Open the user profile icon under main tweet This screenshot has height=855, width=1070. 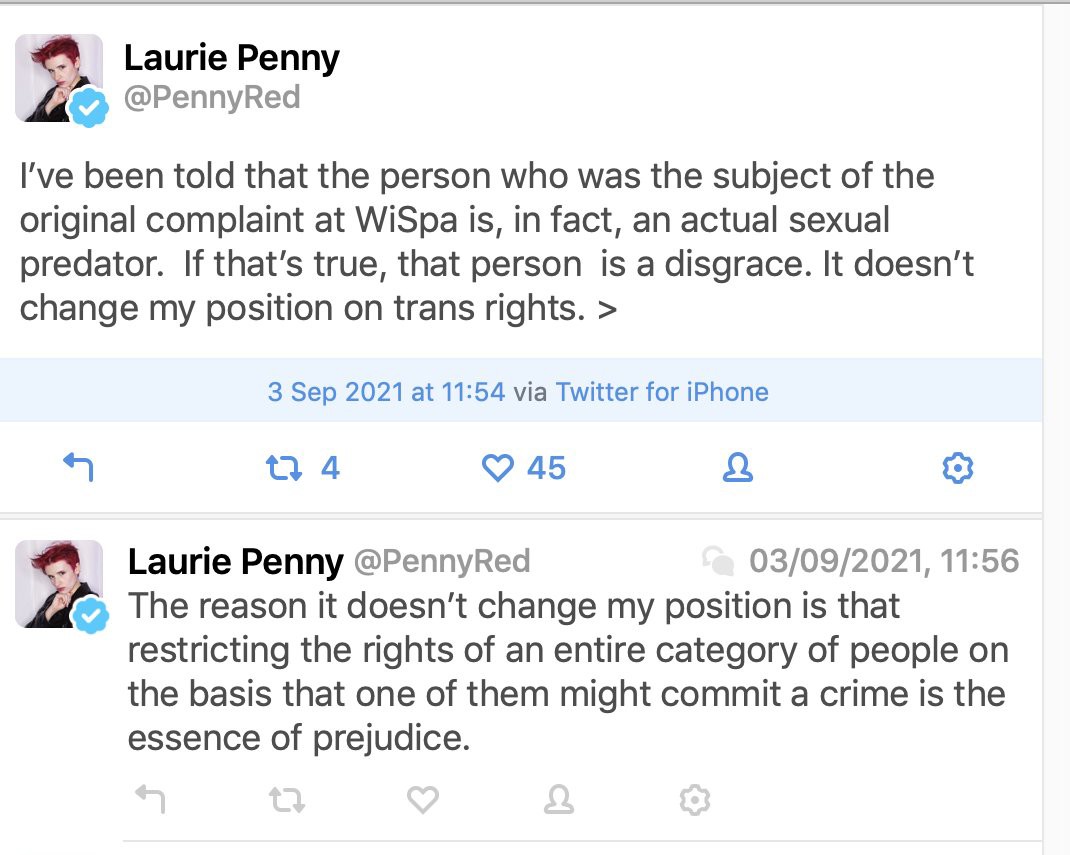[x=737, y=467]
